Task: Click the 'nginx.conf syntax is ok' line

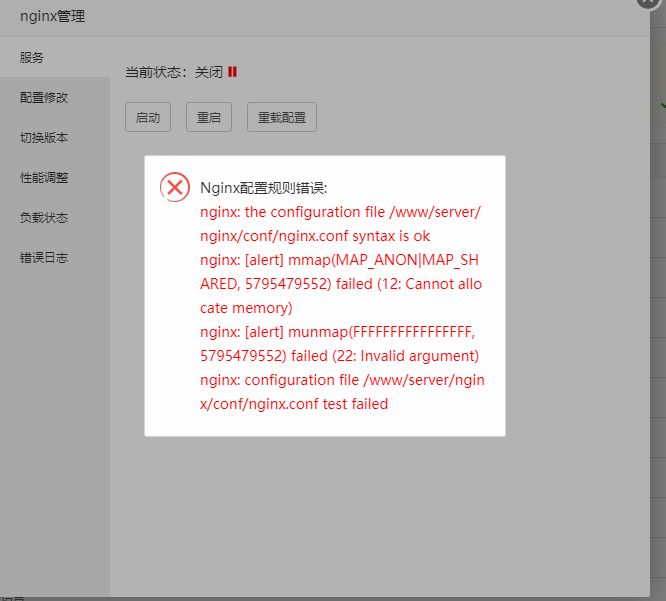Action: (315, 236)
